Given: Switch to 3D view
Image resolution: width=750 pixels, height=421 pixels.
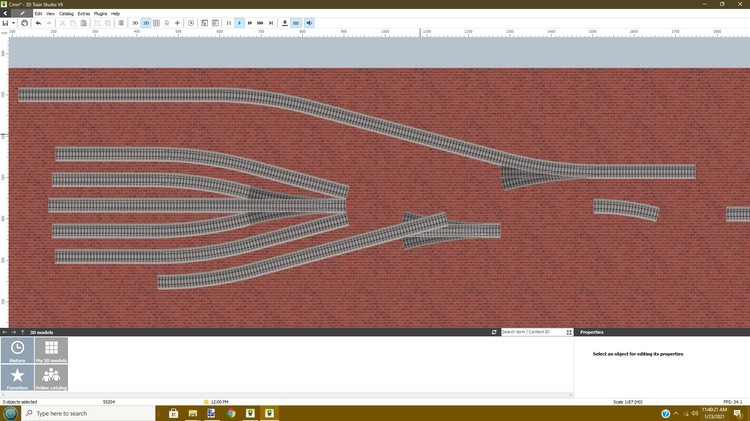Looking at the screenshot, I should coord(135,23).
